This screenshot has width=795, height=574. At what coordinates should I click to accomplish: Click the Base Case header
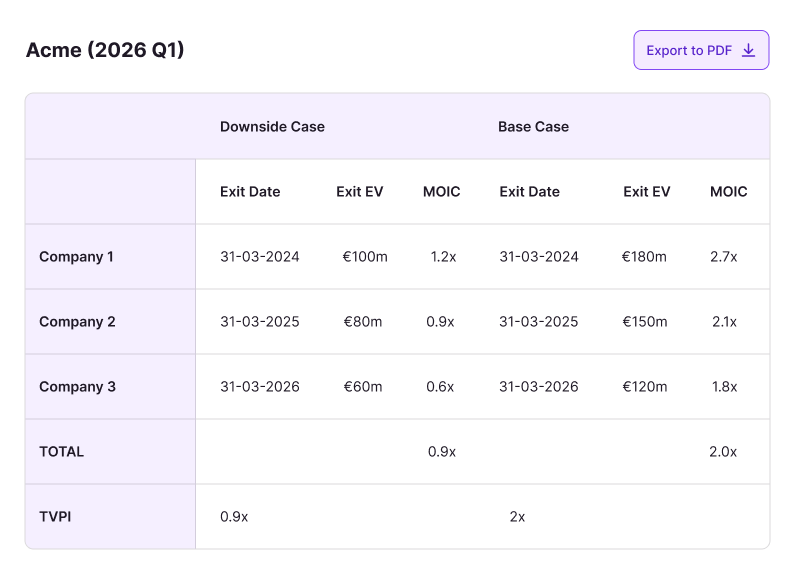533,127
